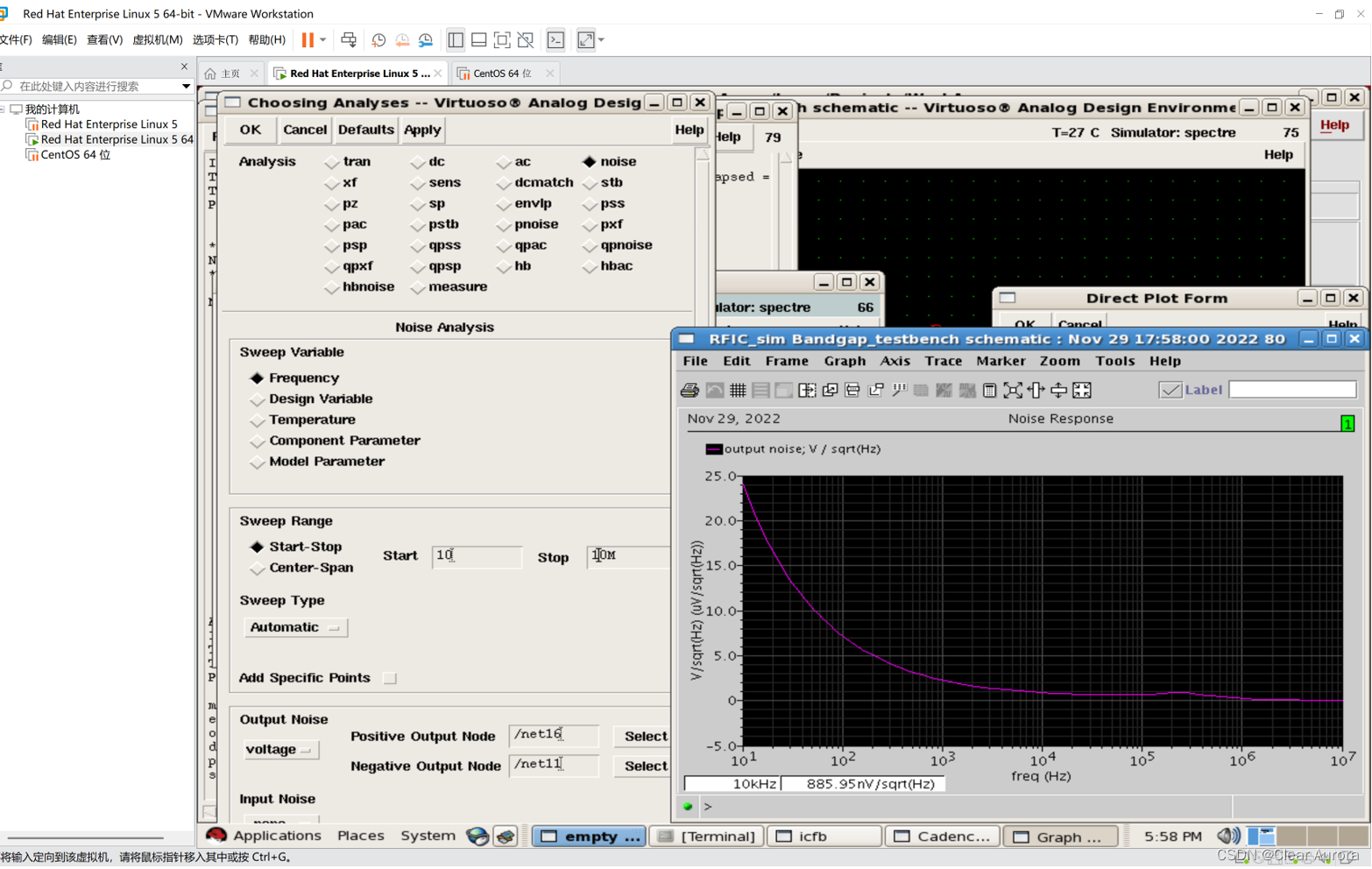Click the Stop frequency input field
This screenshot has height=869, width=1372.
coord(628,556)
